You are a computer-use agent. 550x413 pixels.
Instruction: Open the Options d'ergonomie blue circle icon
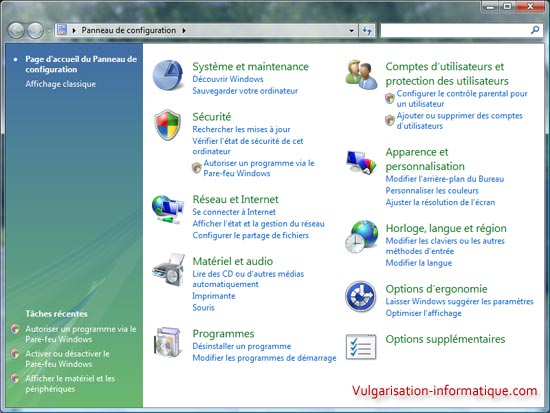coord(361,297)
